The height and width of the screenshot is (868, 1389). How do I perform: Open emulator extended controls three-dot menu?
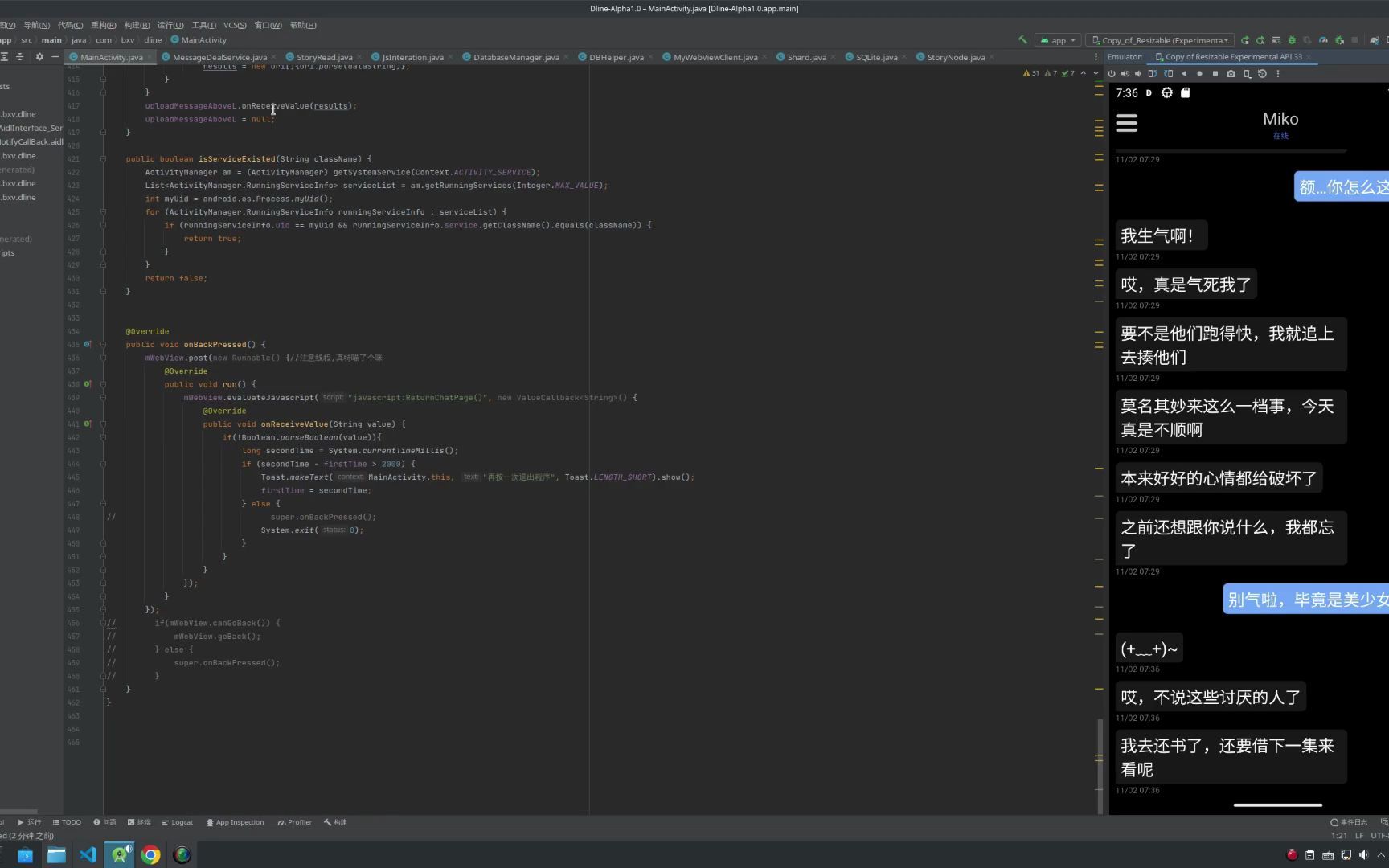1278,73
